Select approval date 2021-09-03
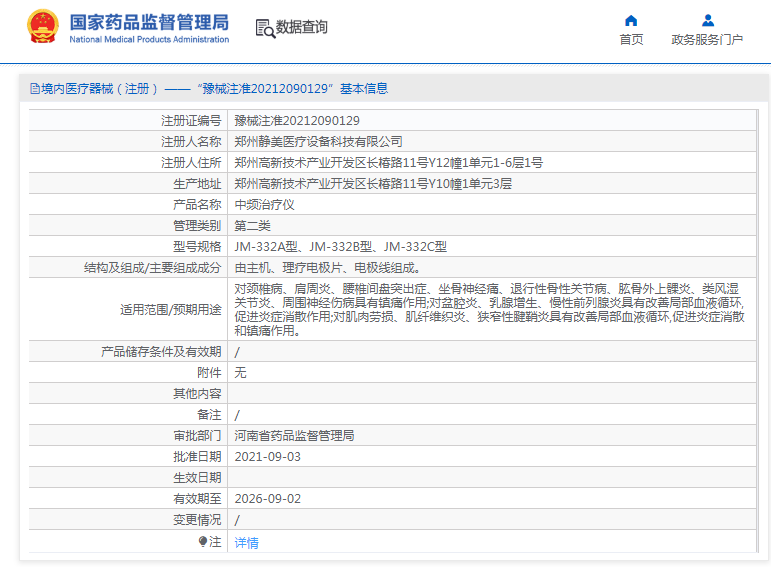771x567 pixels. click(x=267, y=457)
